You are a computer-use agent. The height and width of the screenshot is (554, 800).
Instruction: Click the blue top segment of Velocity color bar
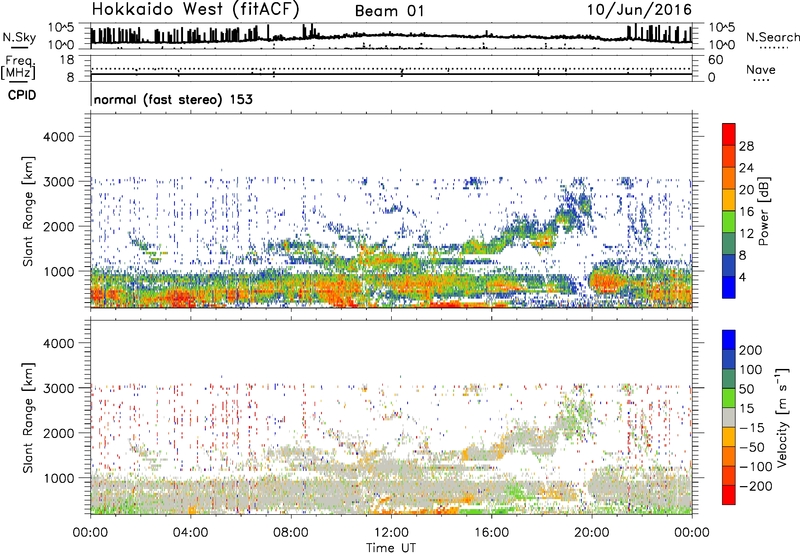coord(729,340)
